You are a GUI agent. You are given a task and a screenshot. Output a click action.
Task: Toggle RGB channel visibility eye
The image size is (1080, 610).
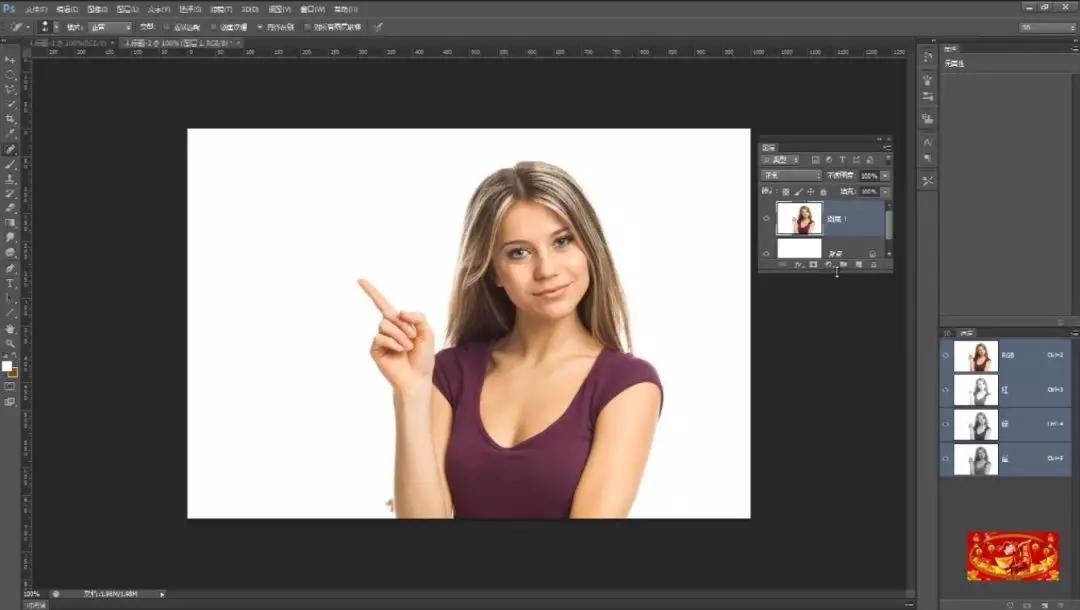tap(946, 355)
